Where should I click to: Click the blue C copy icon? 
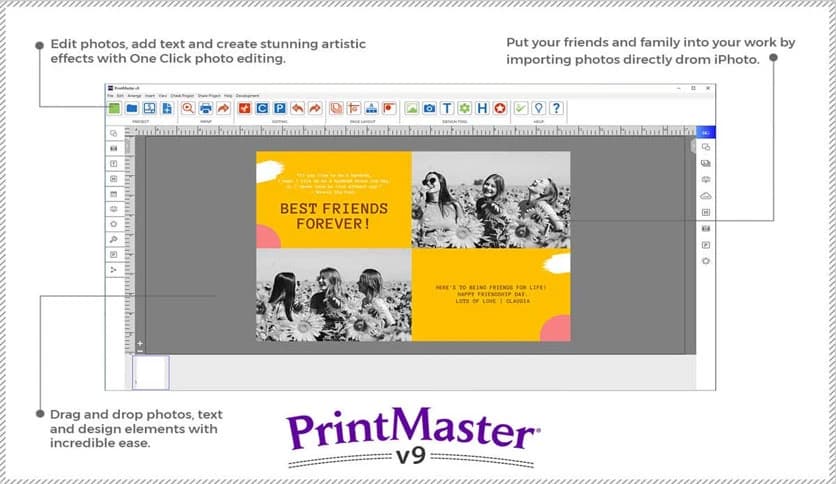coord(262,108)
